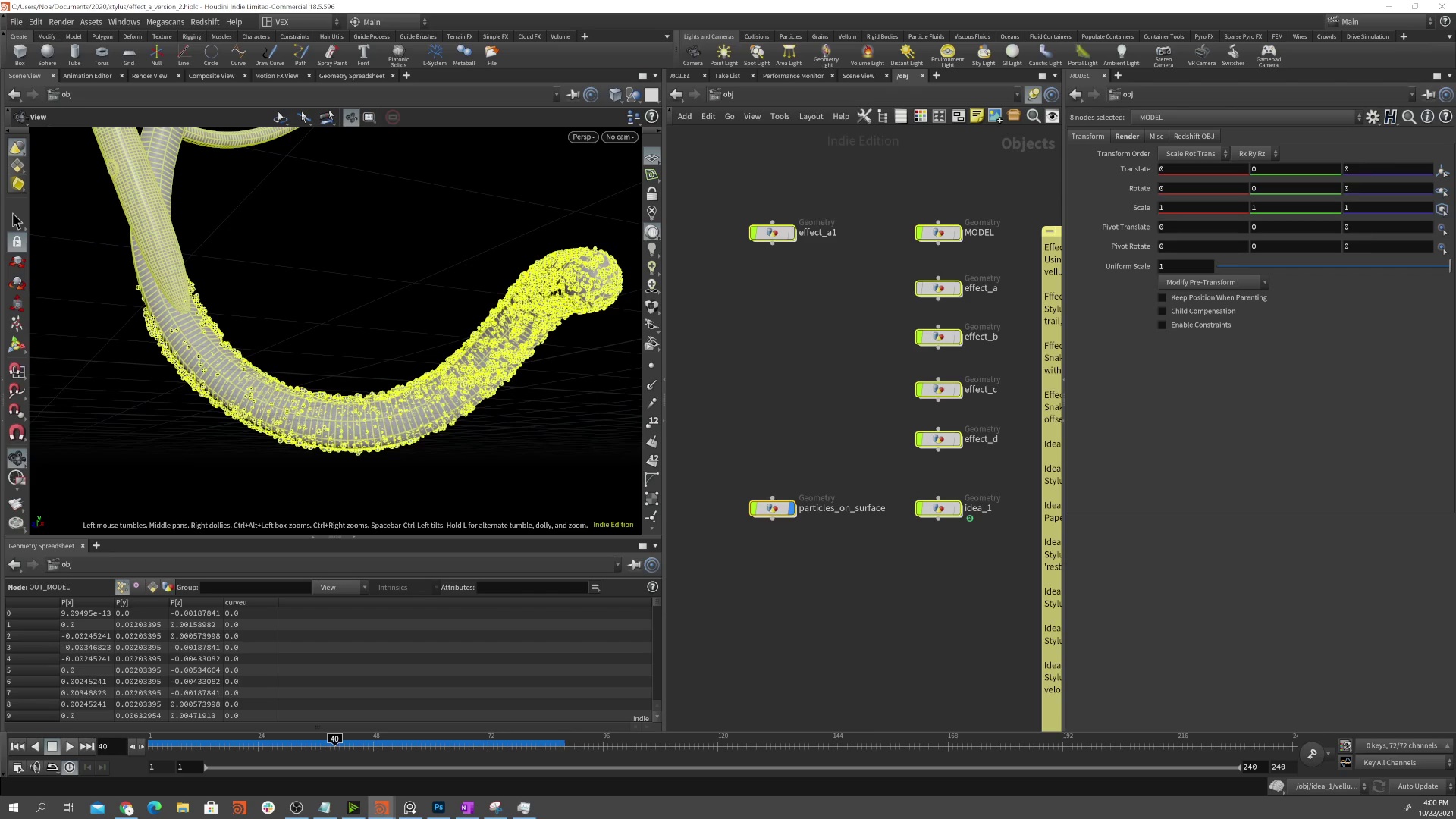Image resolution: width=1456 pixels, height=819 pixels.
Task: Open Scale Rot Trans order dropdown
Action: click(x=1194, y=154)
